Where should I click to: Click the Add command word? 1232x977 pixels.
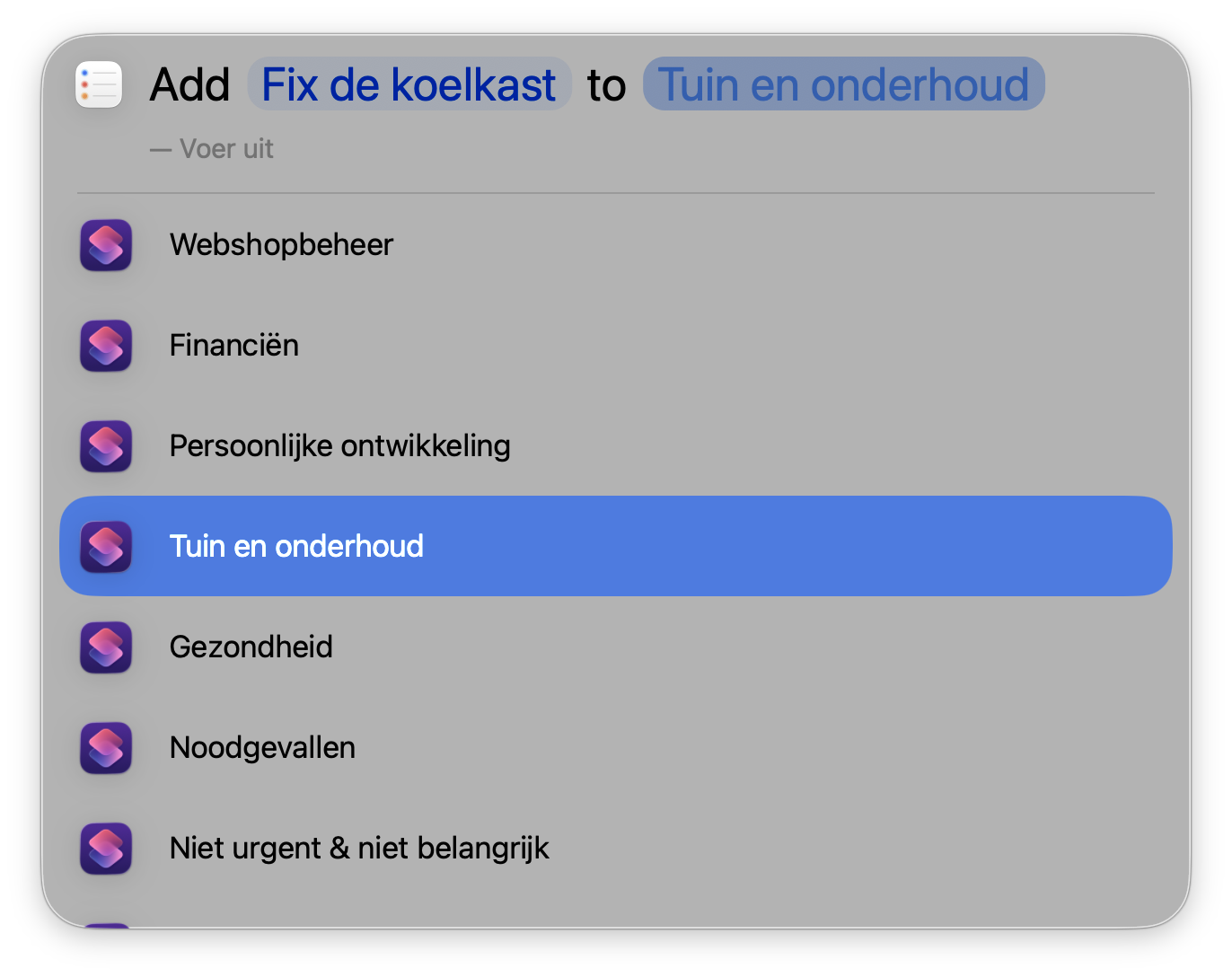click(189, 85)
